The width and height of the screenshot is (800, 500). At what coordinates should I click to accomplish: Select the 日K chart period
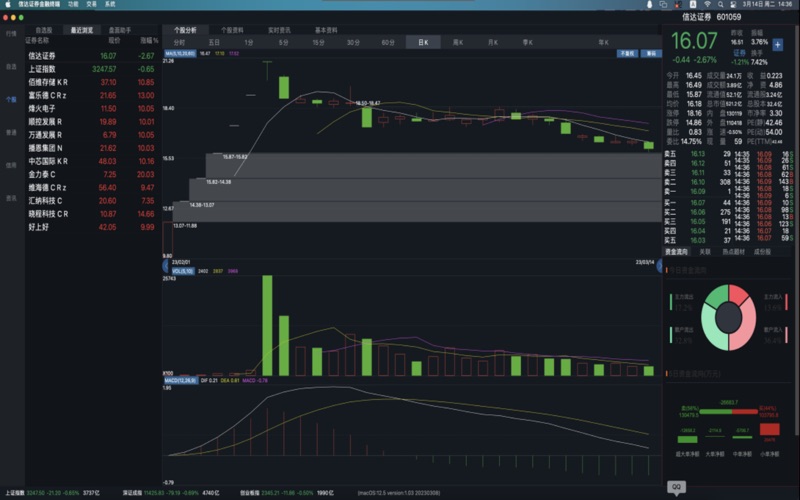click(423, 42)
